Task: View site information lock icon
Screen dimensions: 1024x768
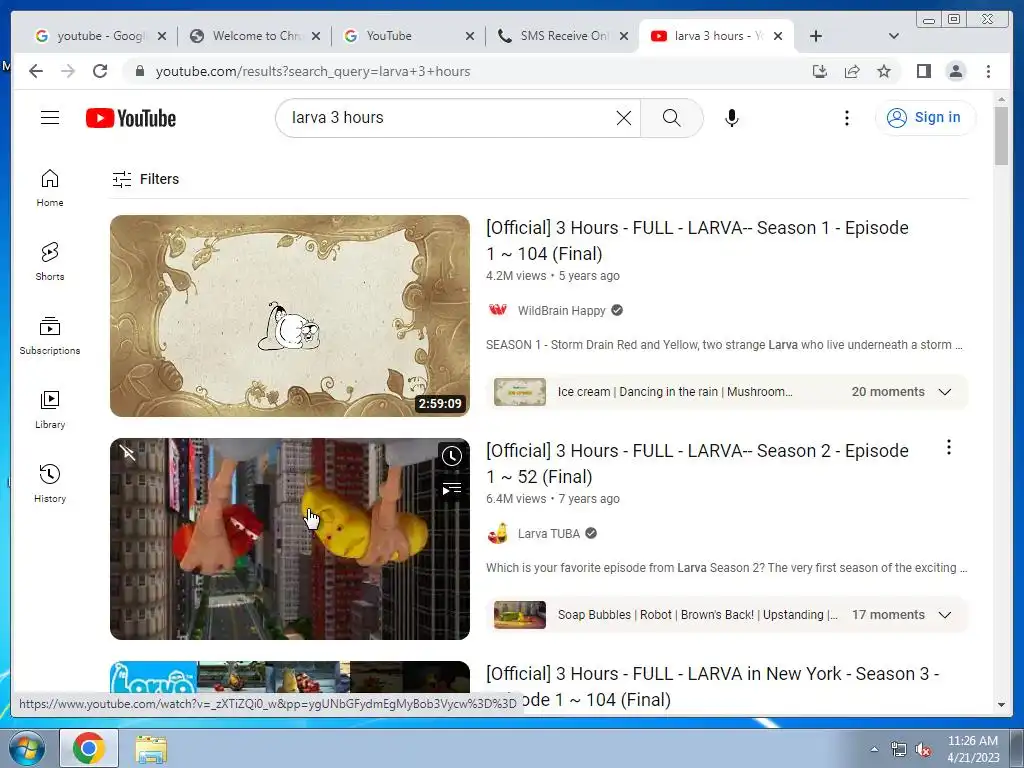Action: (139, 71)
